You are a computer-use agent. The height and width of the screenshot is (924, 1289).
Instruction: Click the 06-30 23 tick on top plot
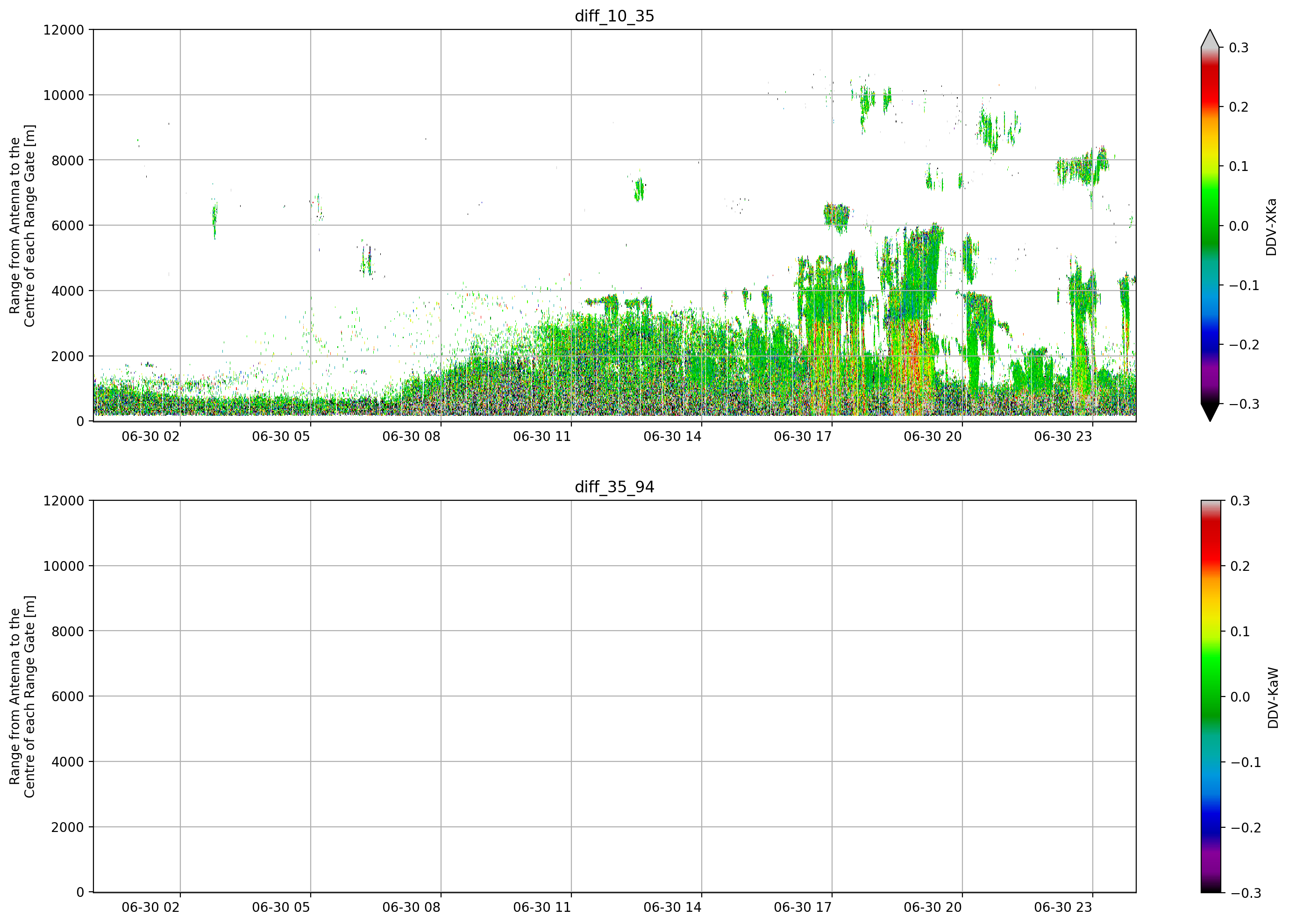click(1063, 436)
